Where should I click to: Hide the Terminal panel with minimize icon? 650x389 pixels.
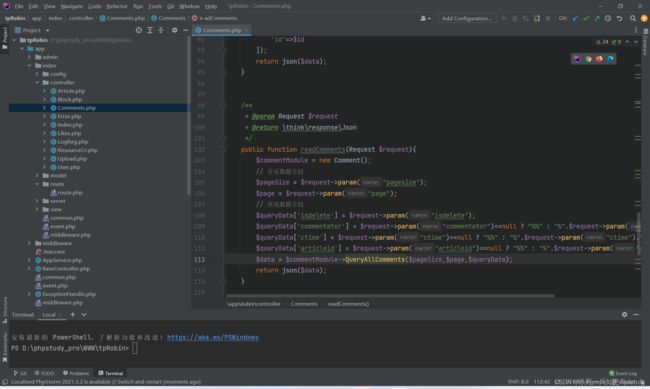(635, 315)
